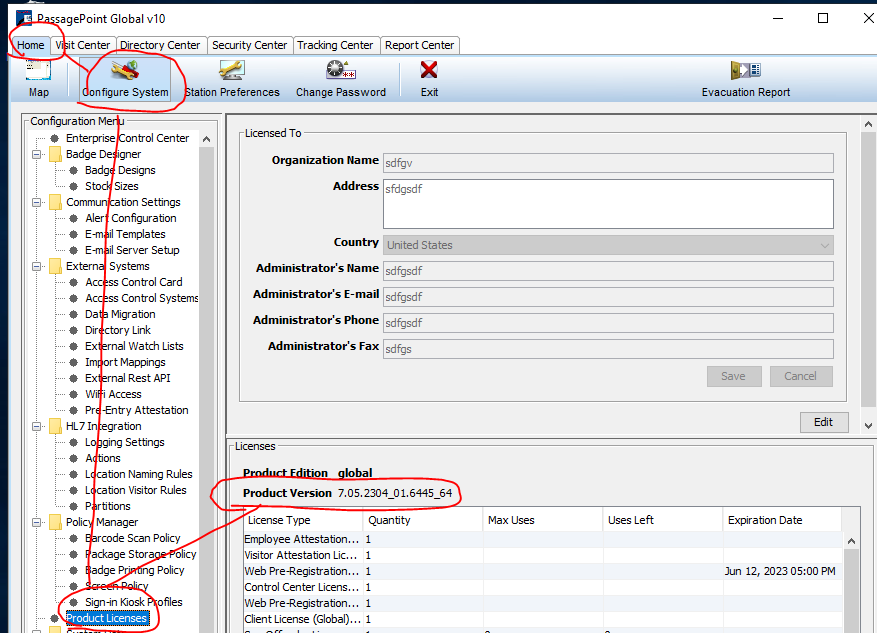Image resolution: width=877 pixels, height=633 pixels.
Task: Click the PassagePoint app title icon
Action: (24, 18)
